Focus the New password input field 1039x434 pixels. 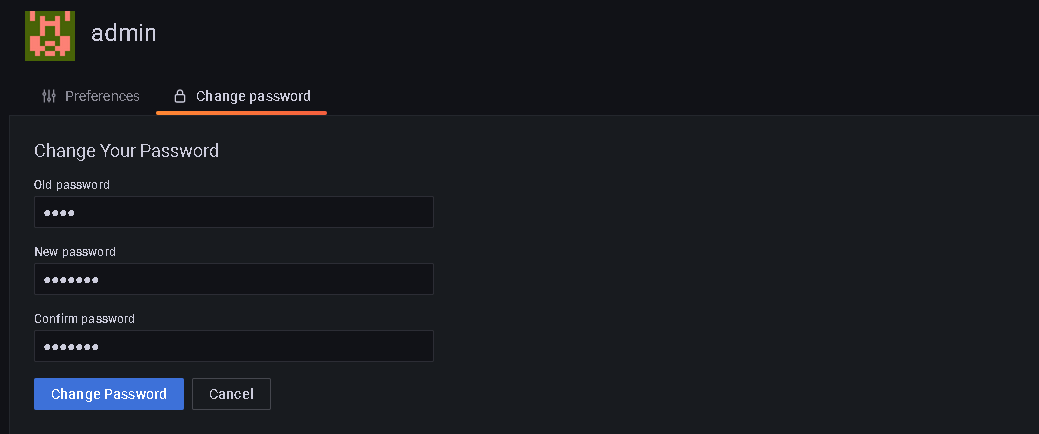pos(250,279)
